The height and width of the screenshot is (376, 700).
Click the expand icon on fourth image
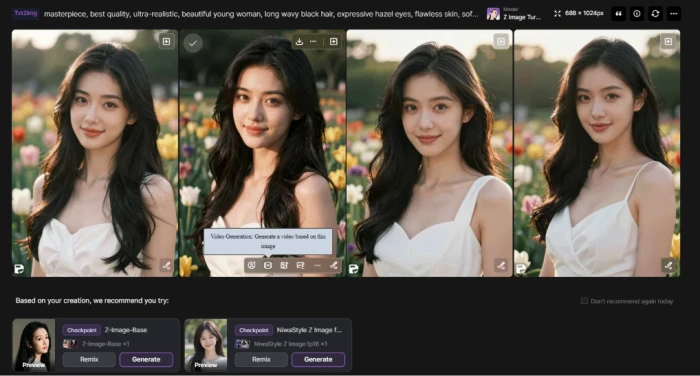pyautogui.click(x=668, y=42)
